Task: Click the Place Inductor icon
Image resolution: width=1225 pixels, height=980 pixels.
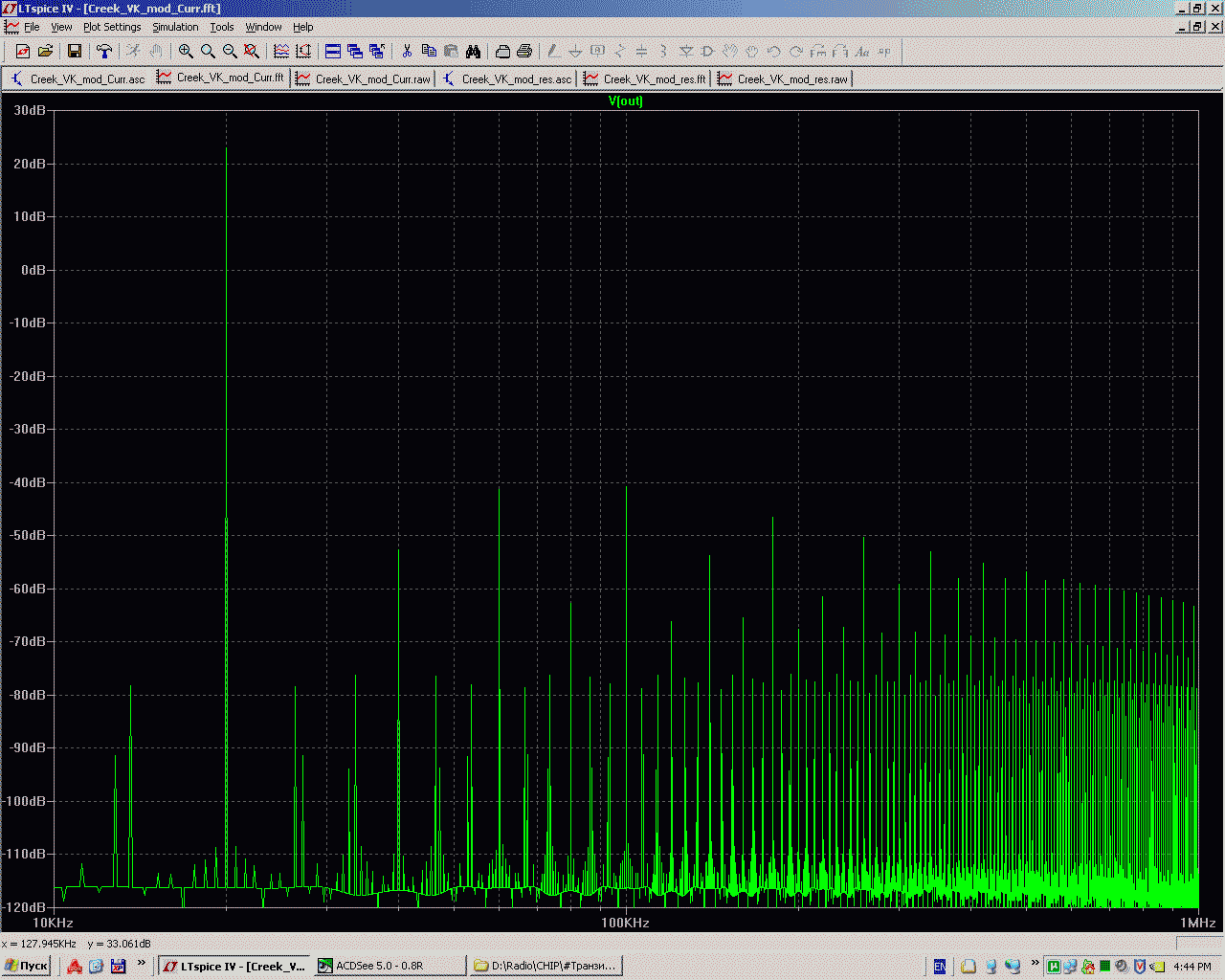Action: coord(663,51)
